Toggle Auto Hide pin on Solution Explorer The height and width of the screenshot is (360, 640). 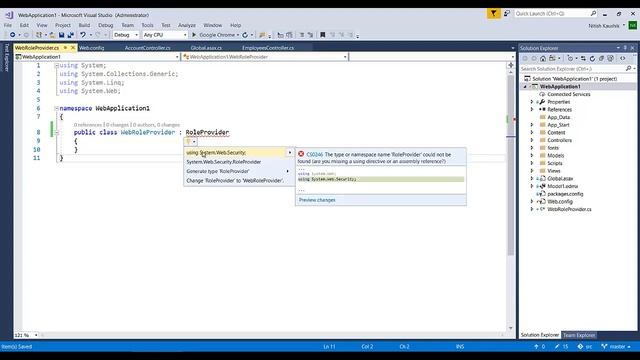tap(625, 48)
